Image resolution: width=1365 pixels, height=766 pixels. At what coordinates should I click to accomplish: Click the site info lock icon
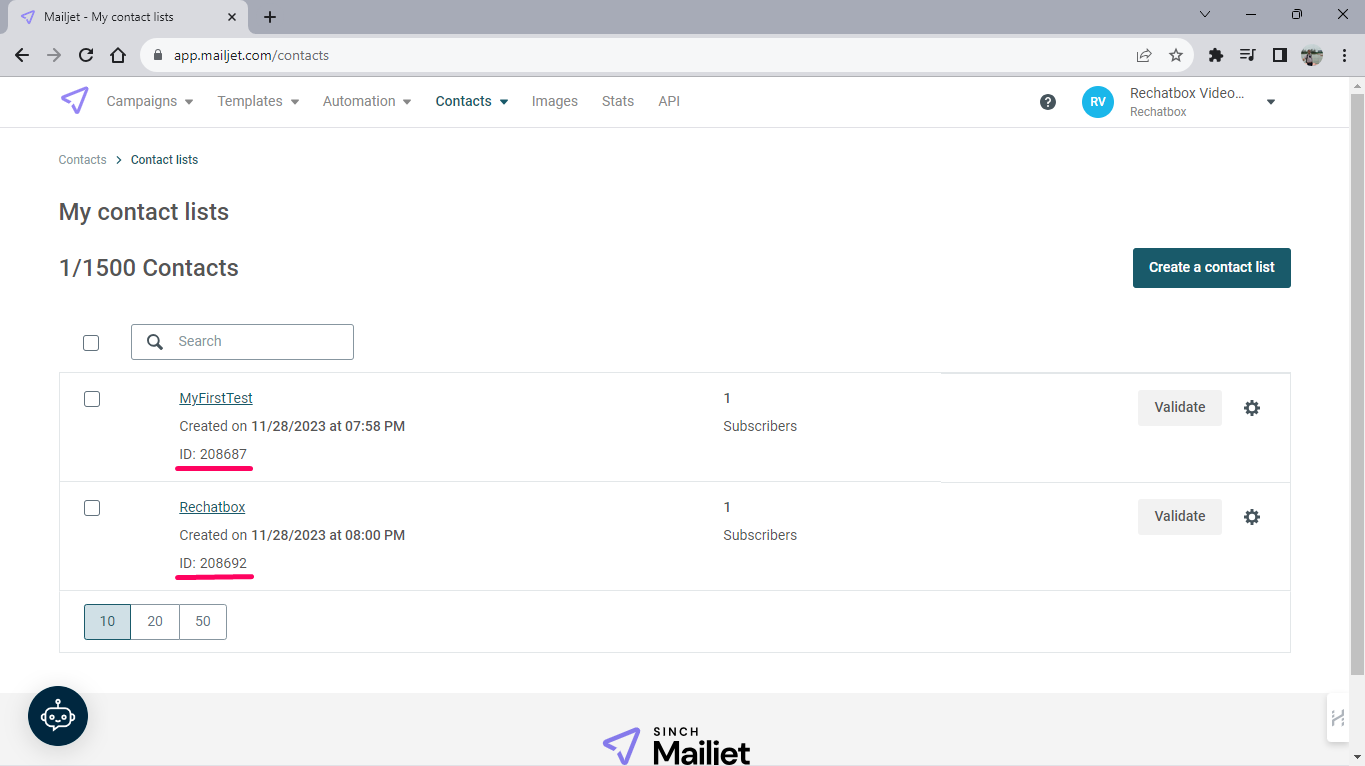point(158,55)
